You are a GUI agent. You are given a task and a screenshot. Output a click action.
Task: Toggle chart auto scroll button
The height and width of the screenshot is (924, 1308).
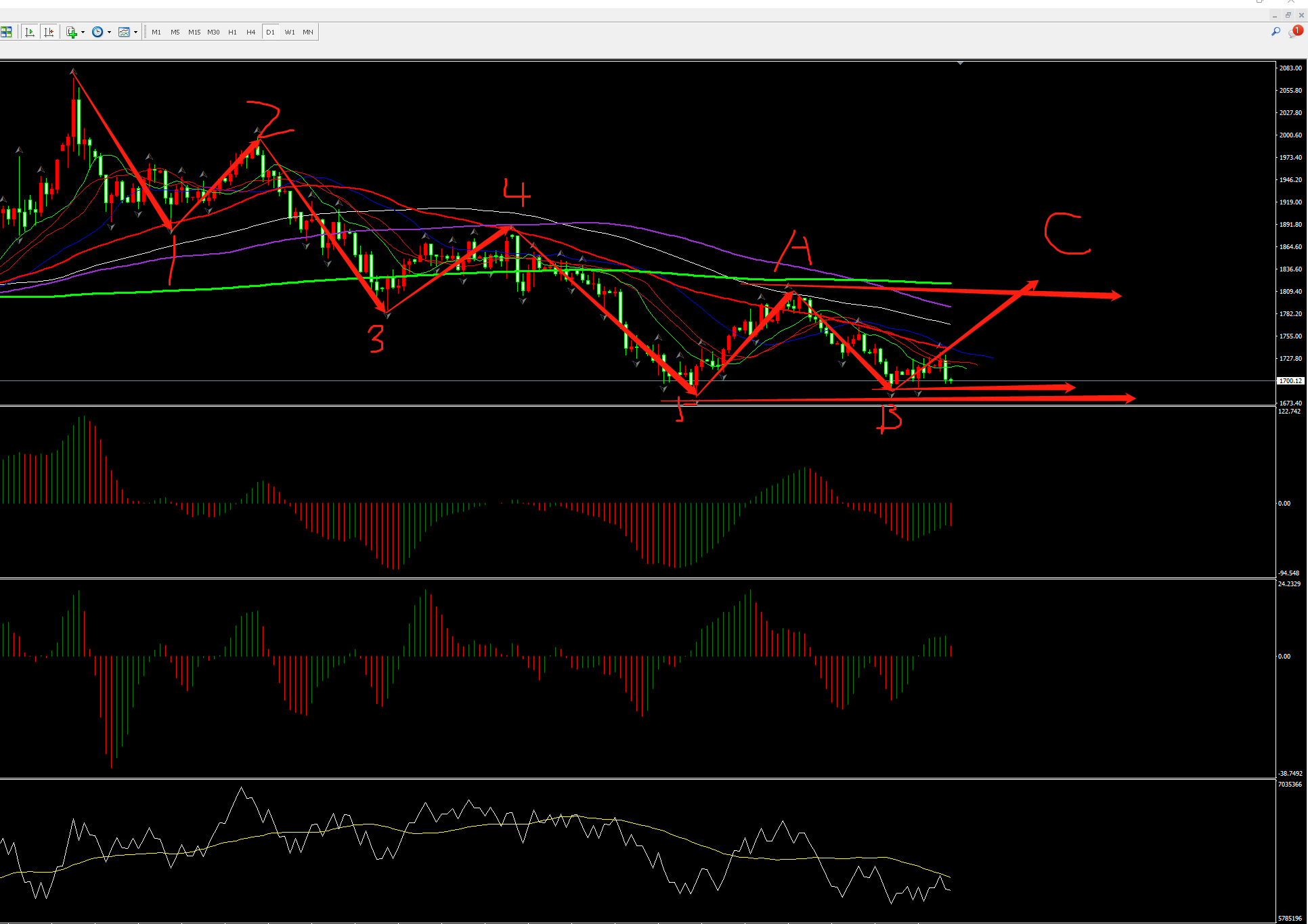point(29,32)
